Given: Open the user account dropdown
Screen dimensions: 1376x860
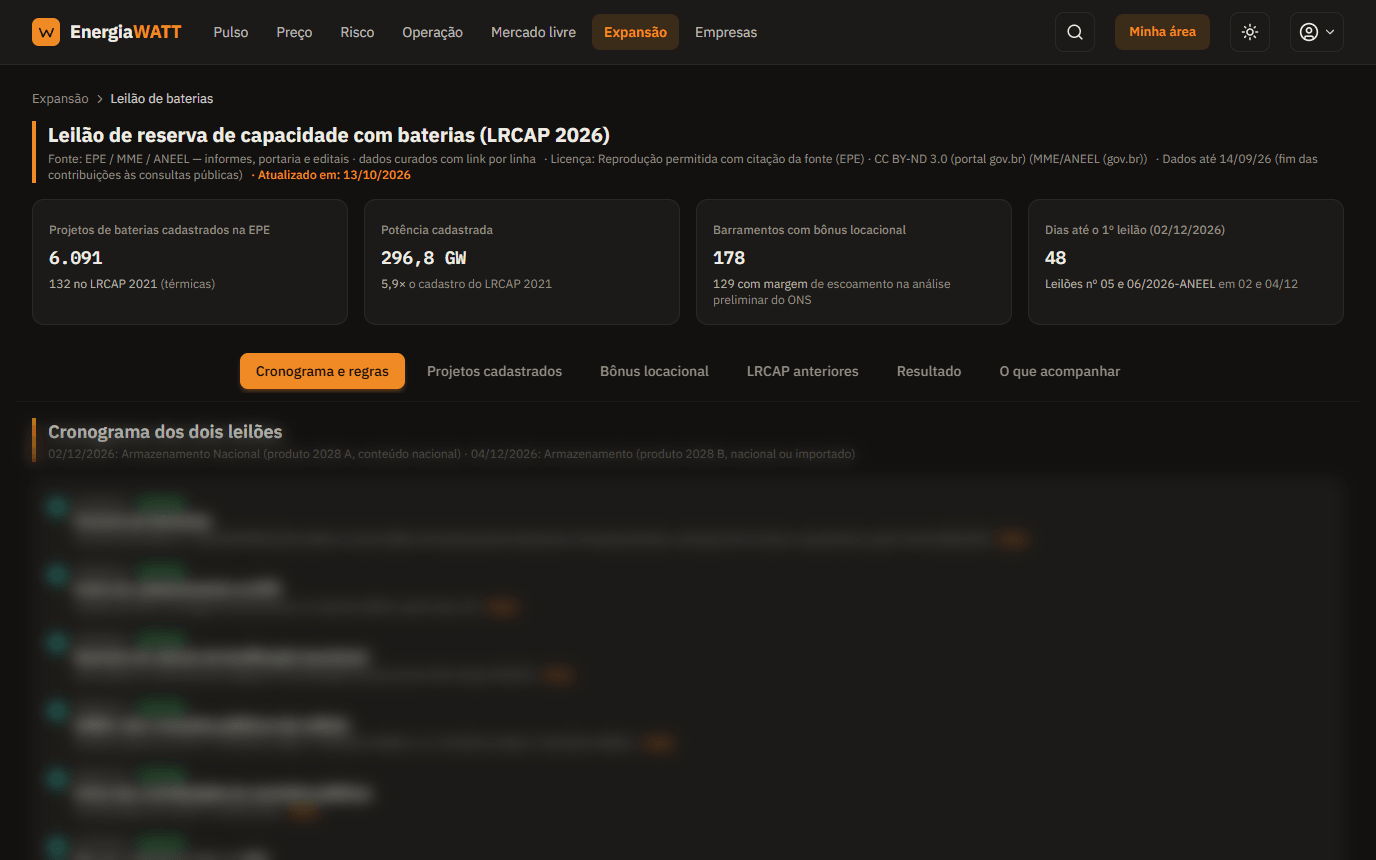Looking at the screenshot, I should pyautogui.click(x=1316, y=32).
